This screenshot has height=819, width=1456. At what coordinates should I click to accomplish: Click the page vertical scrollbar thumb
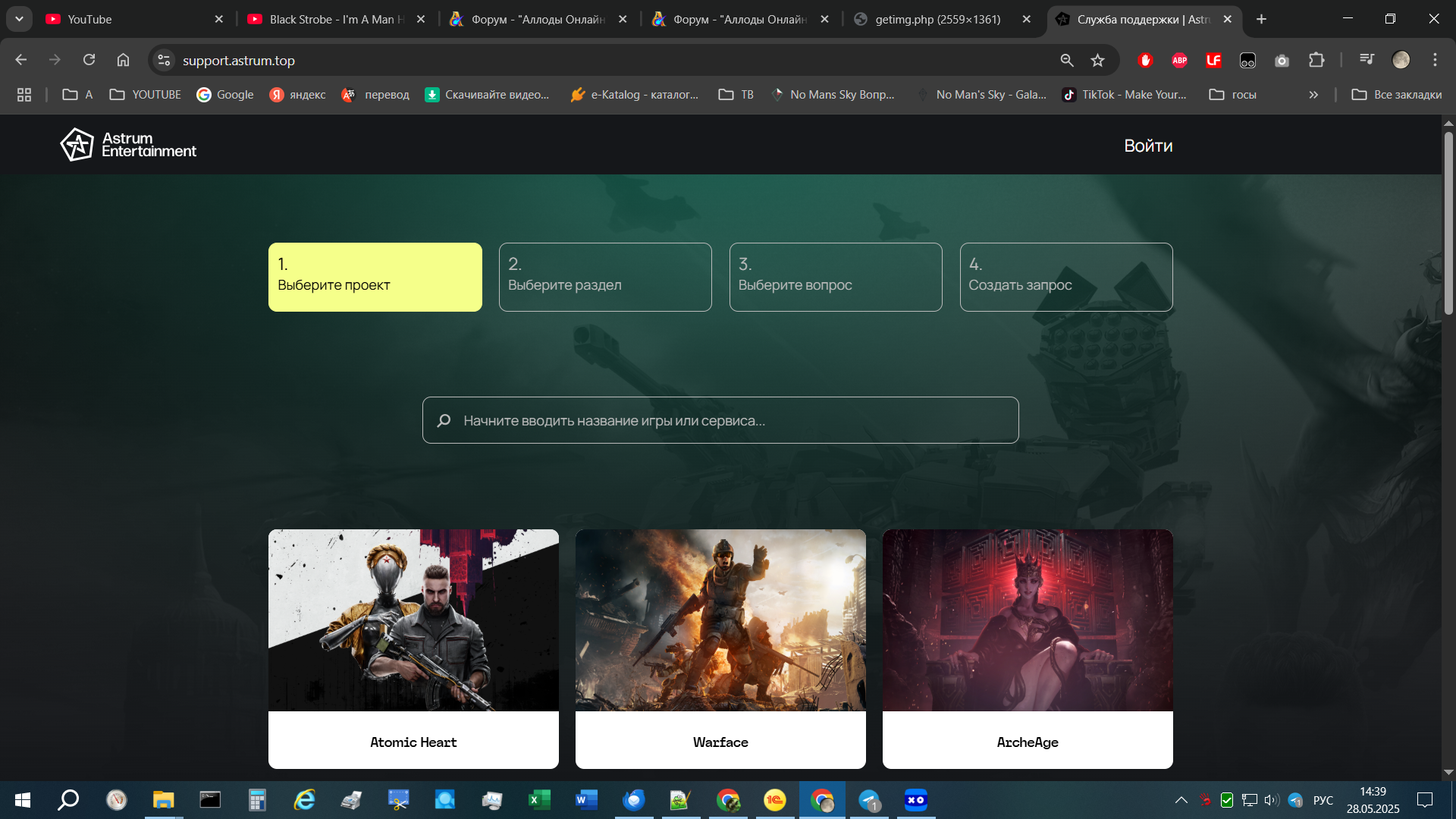[1448, 224]
